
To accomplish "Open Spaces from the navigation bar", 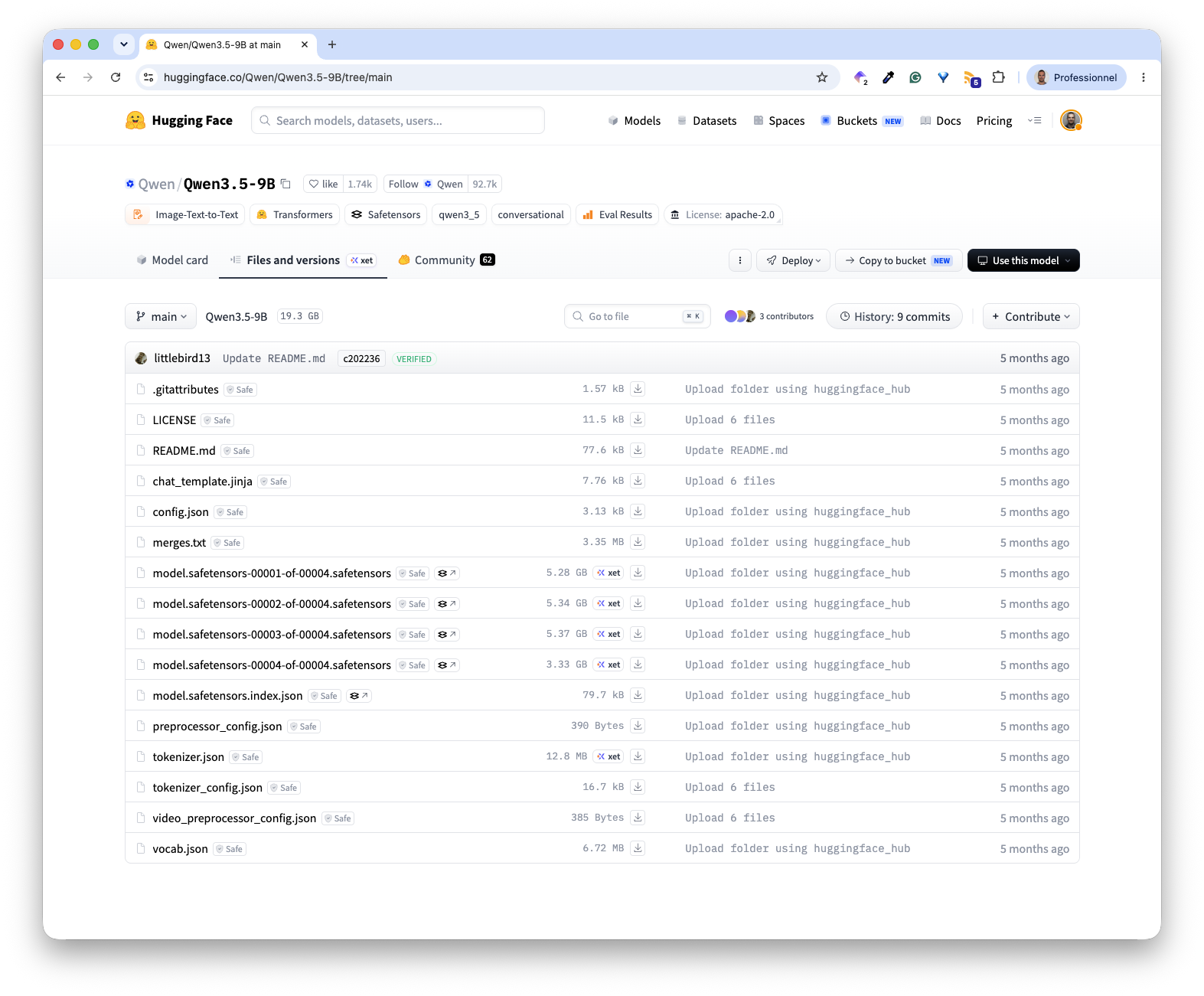I will point(779,121).
